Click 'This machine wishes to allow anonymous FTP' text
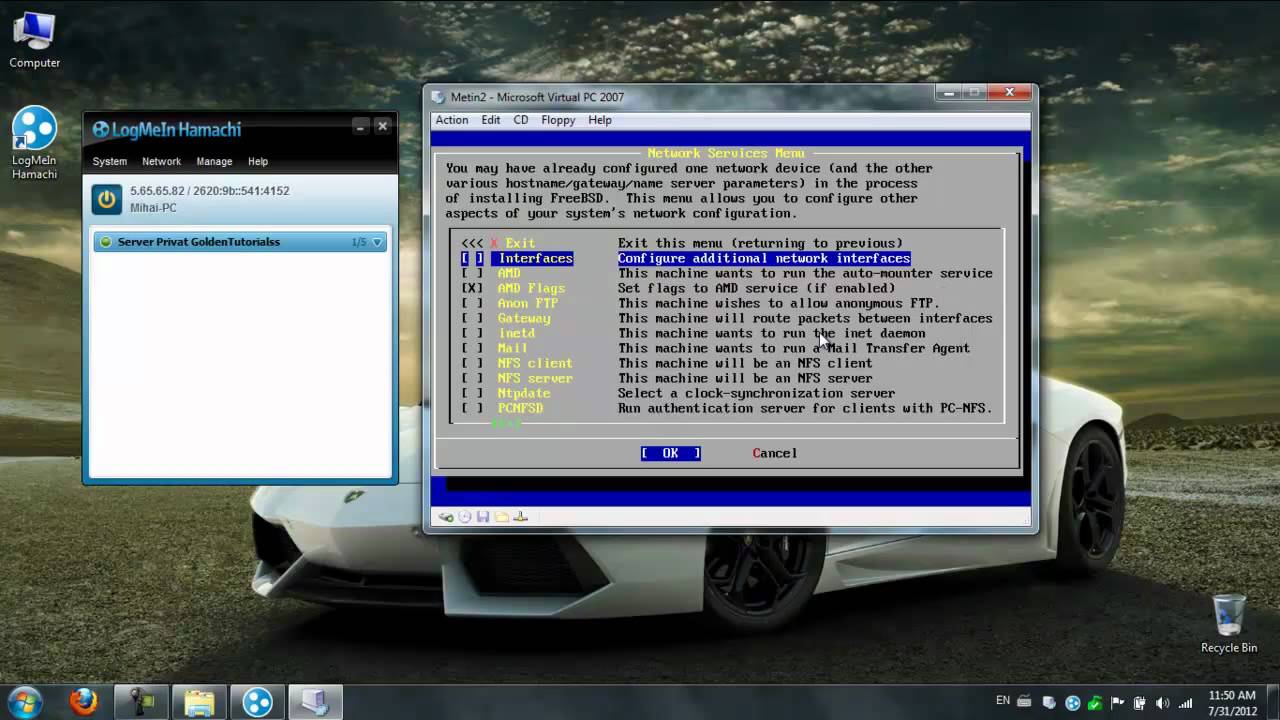1280x720 pixels. tap(779, 303)
